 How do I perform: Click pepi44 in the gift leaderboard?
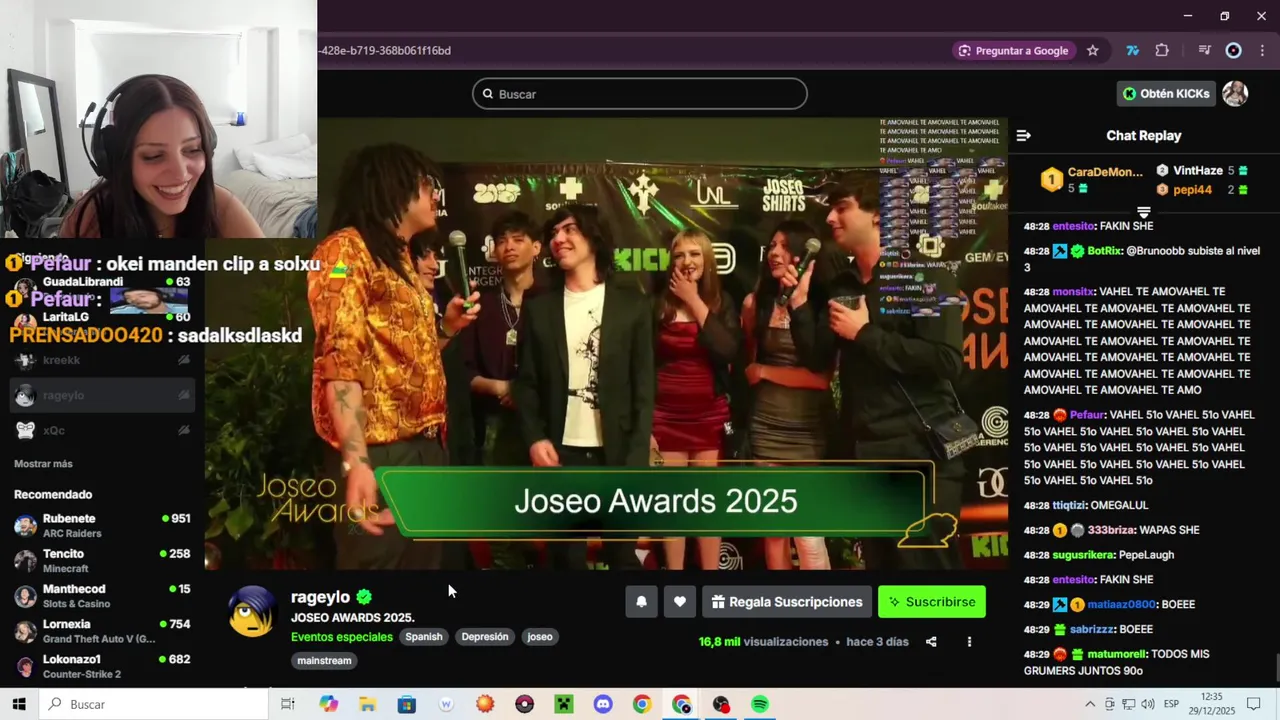point(1193,189)
